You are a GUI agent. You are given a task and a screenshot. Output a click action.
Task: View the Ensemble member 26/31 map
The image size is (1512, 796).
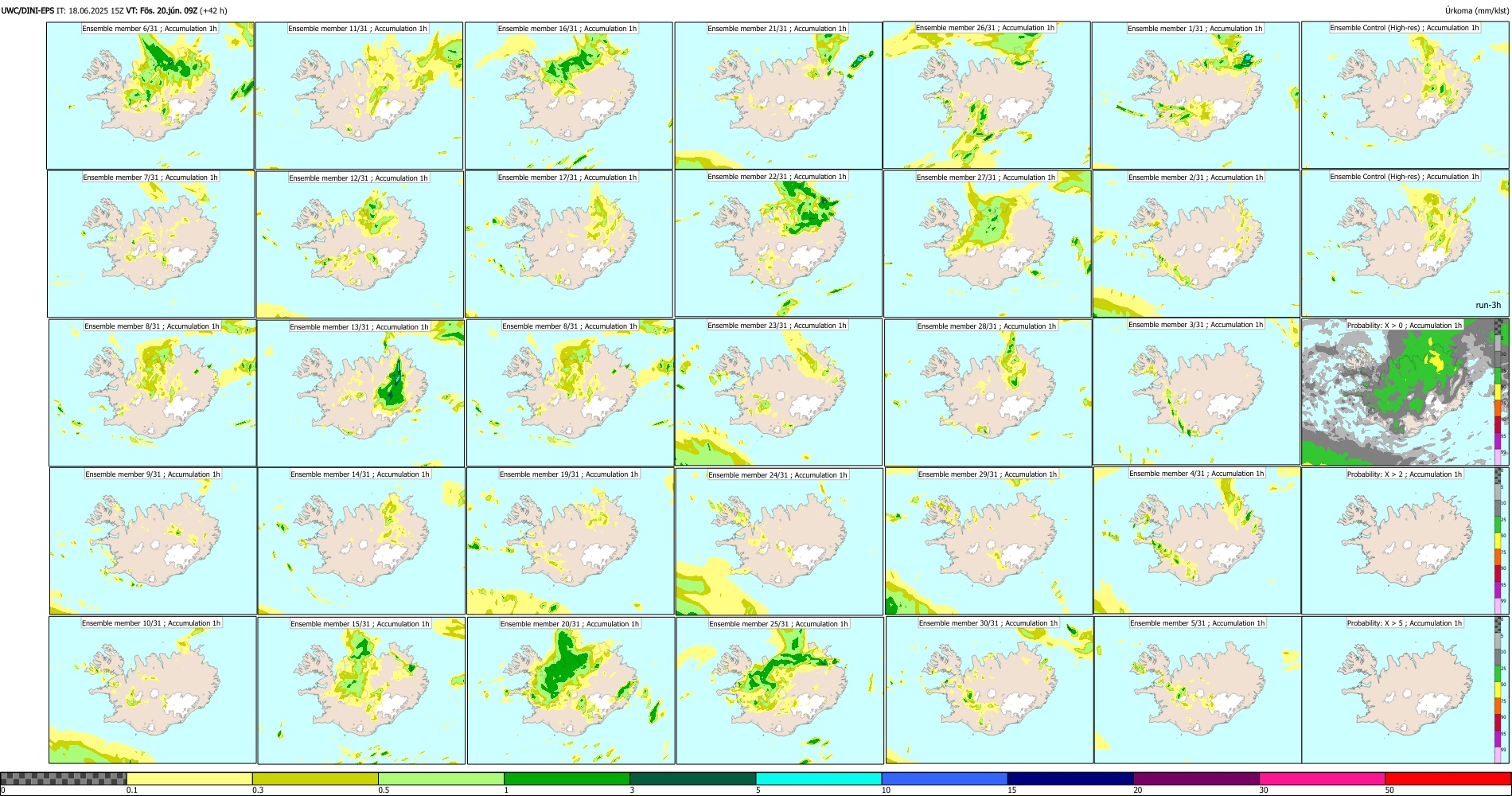coord(987,96)
